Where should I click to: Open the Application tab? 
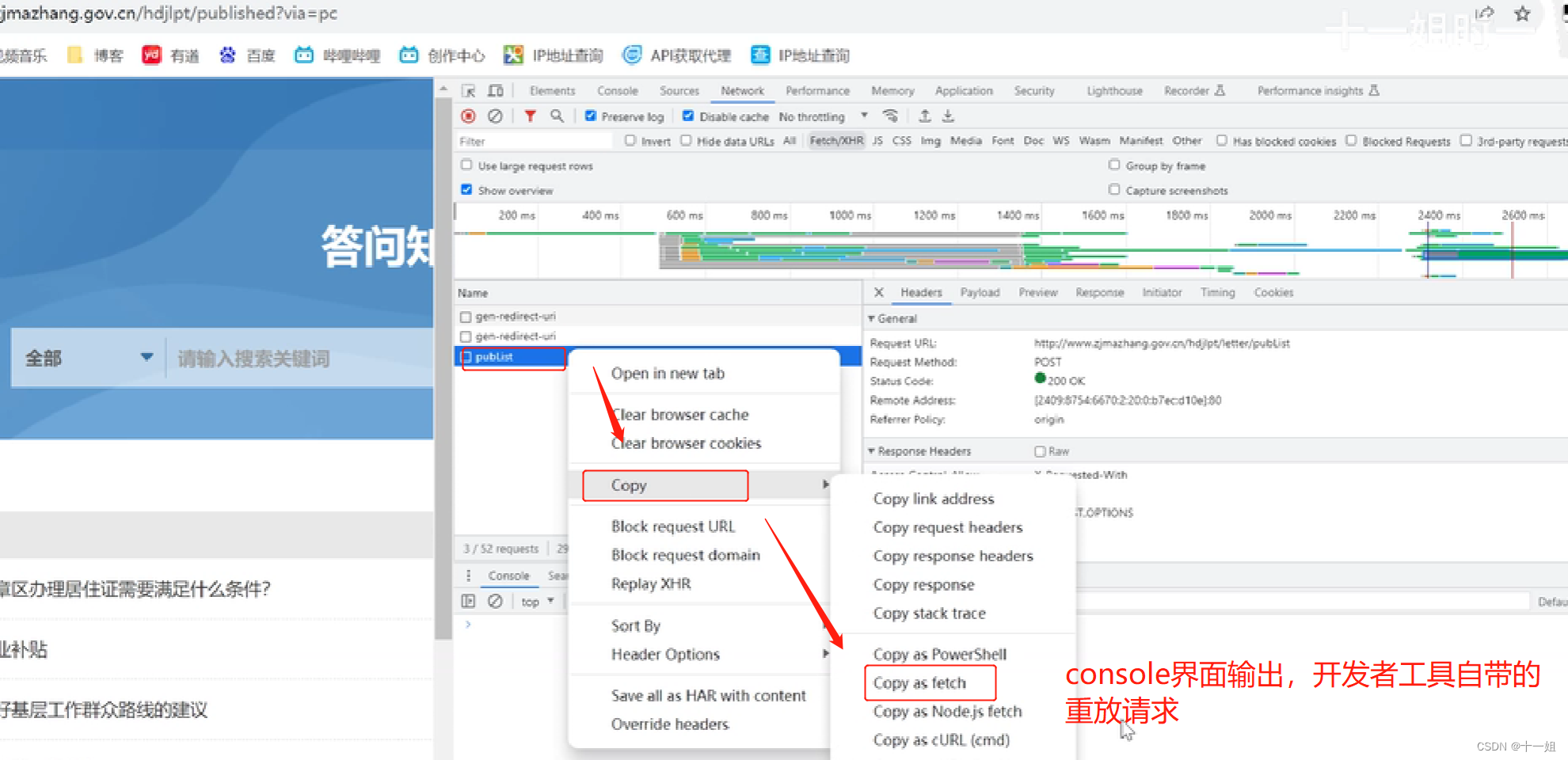[964, 91]
